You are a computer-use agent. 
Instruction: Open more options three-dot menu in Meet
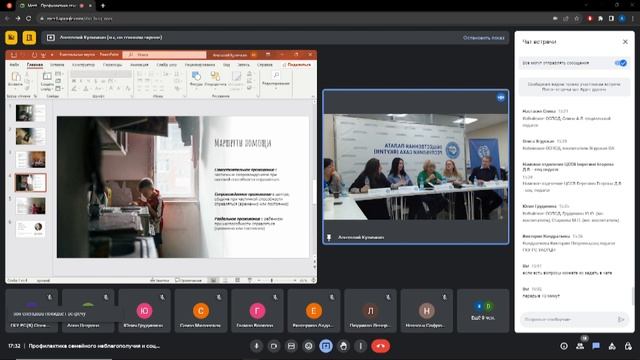click(360, 346)
